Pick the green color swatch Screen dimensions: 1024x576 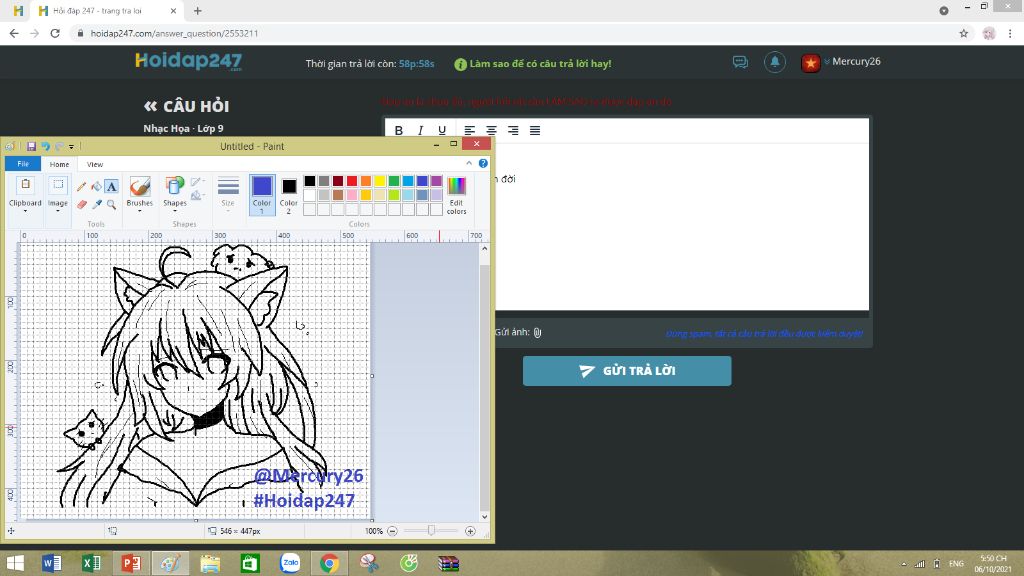click(x=394, y=181)
